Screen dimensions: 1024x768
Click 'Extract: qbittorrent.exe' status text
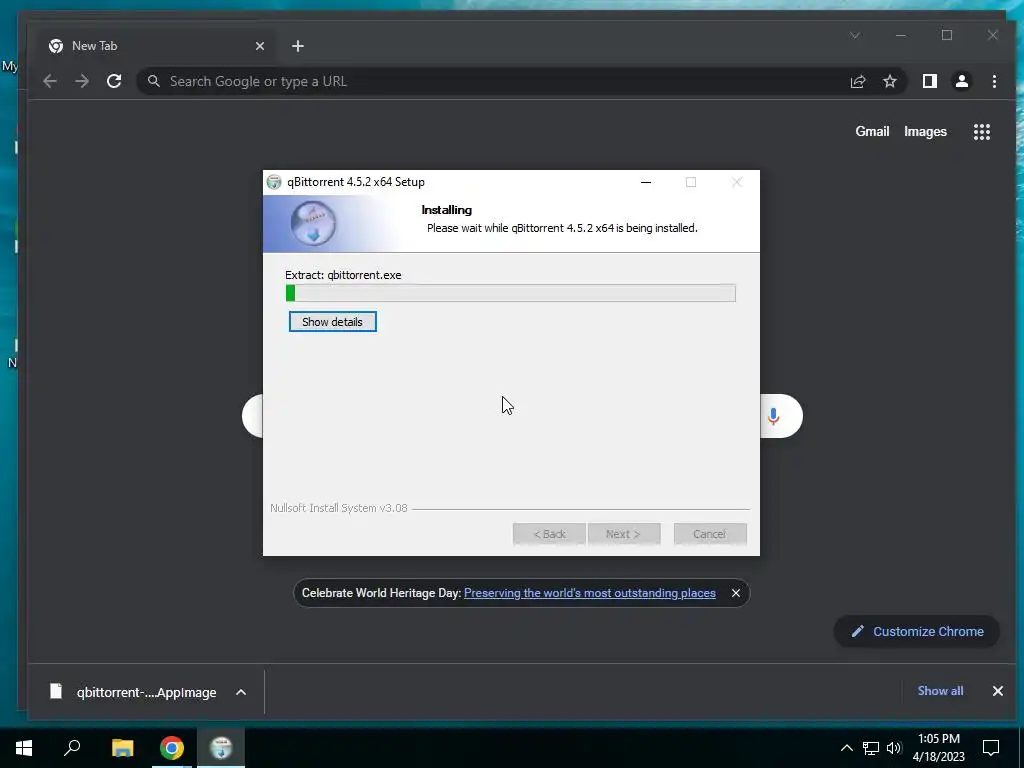point(344,275)
